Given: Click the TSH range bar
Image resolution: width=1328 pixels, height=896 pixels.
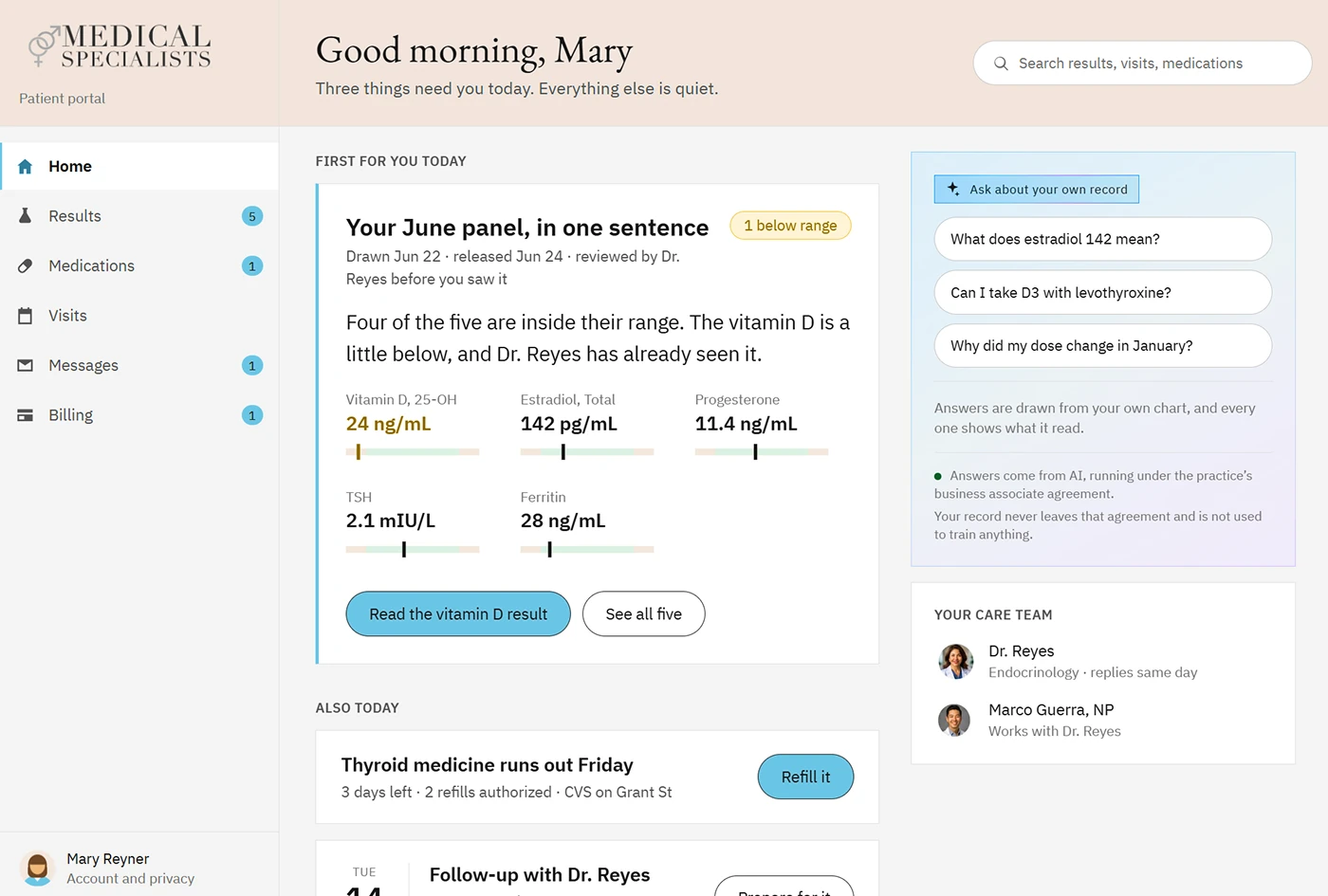Looking at the screenshot, I should point(413,549).
